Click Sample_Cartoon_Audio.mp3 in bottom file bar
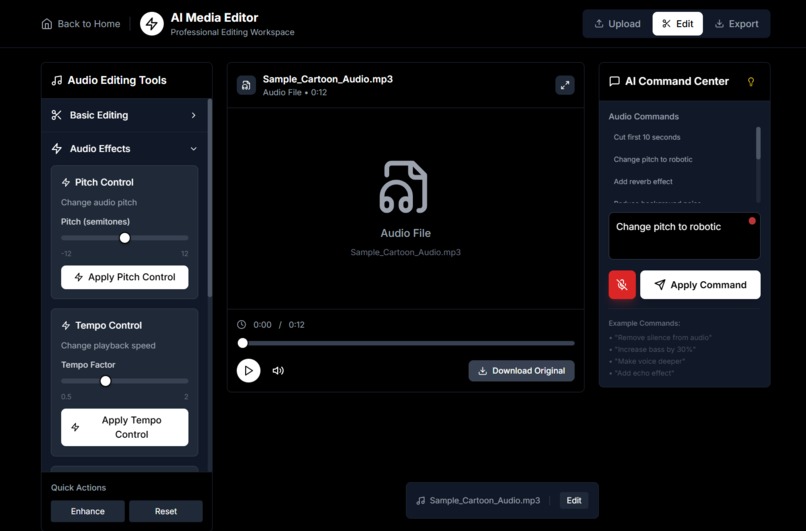The height and width of the screenshot is (531, 806). [485, 501]
